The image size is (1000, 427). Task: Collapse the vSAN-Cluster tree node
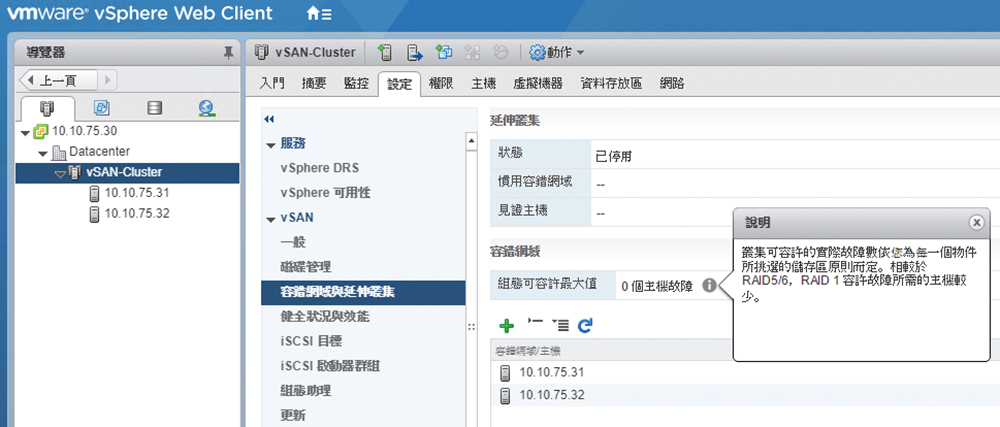coord(59,173)
